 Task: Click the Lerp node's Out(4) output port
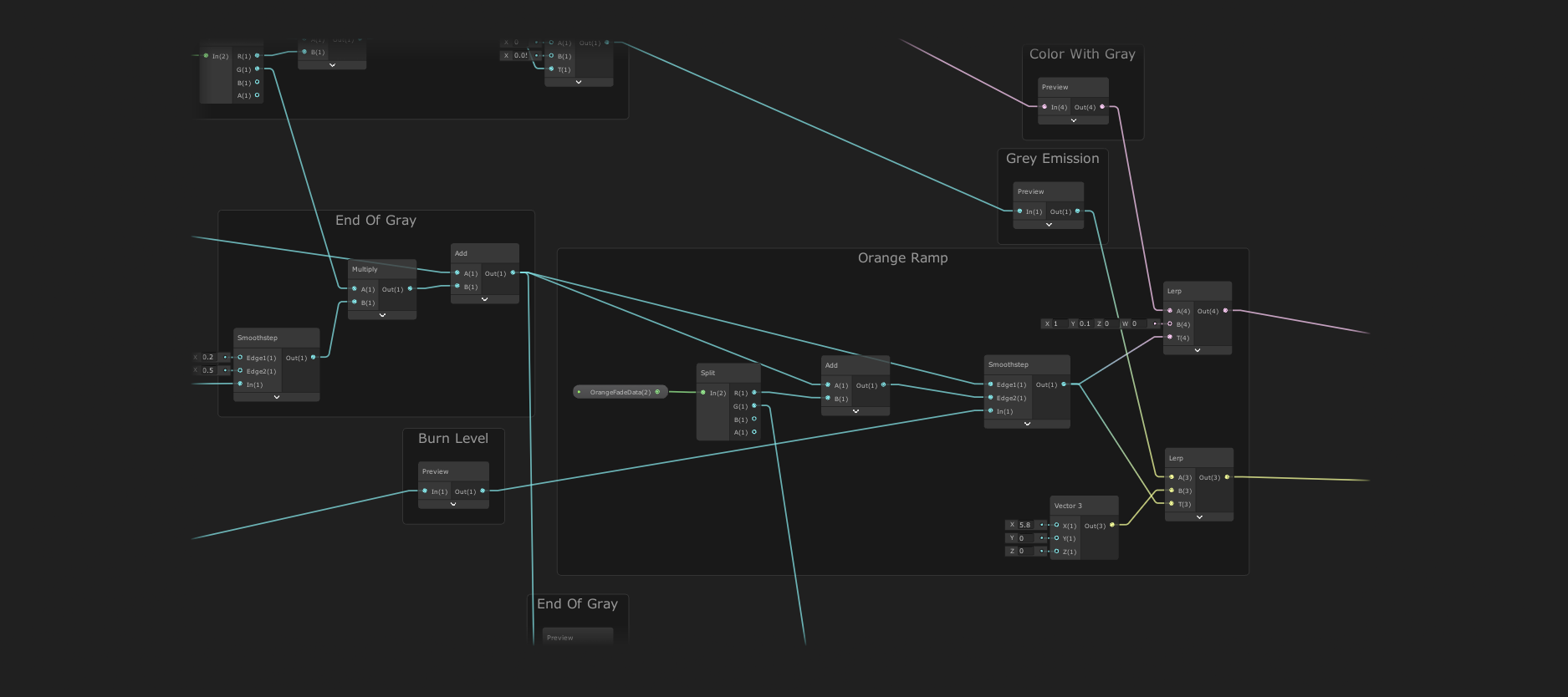1226,311
